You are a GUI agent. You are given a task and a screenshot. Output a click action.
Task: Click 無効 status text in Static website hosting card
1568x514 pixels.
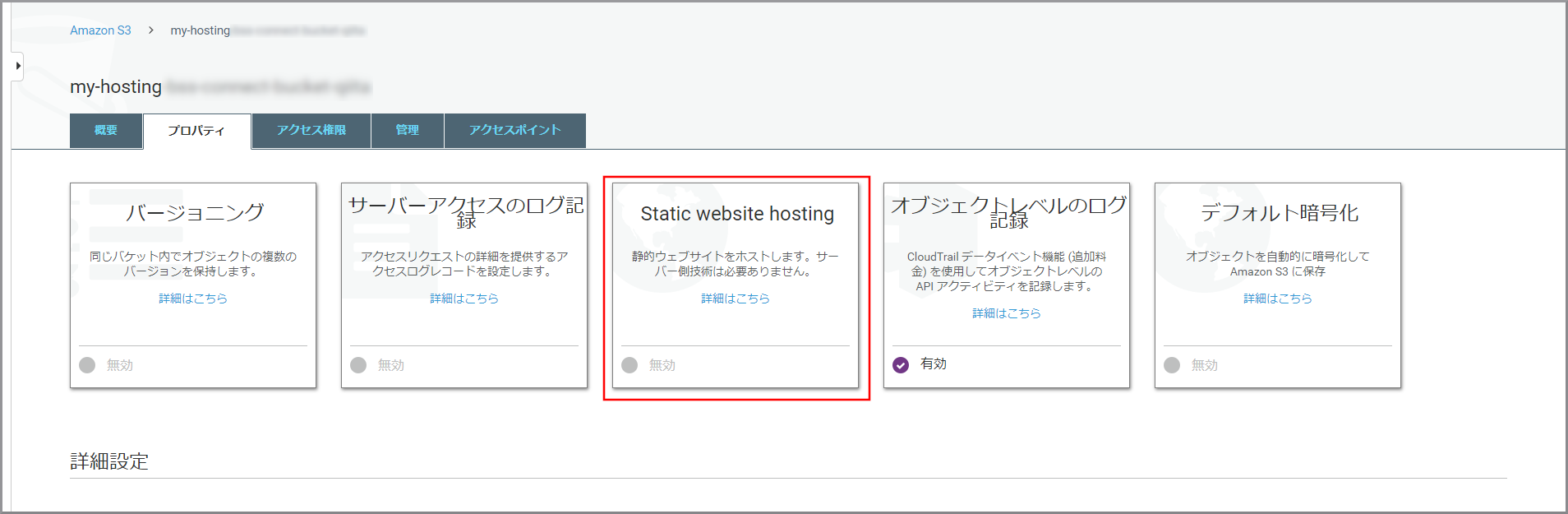(x=662, y=365)
